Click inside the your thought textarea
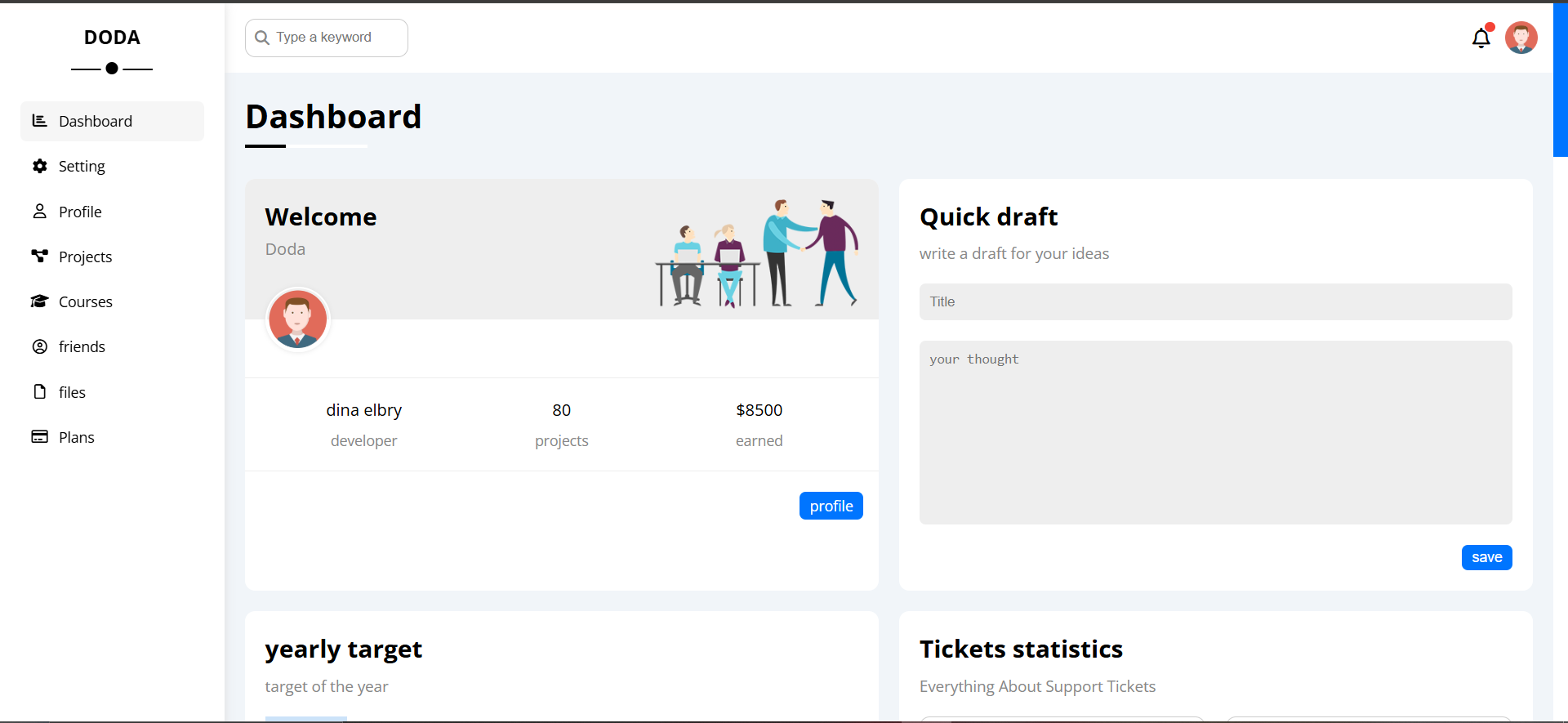The width and height of the screenshot is (1568, 723). (x=1215, y=432)
